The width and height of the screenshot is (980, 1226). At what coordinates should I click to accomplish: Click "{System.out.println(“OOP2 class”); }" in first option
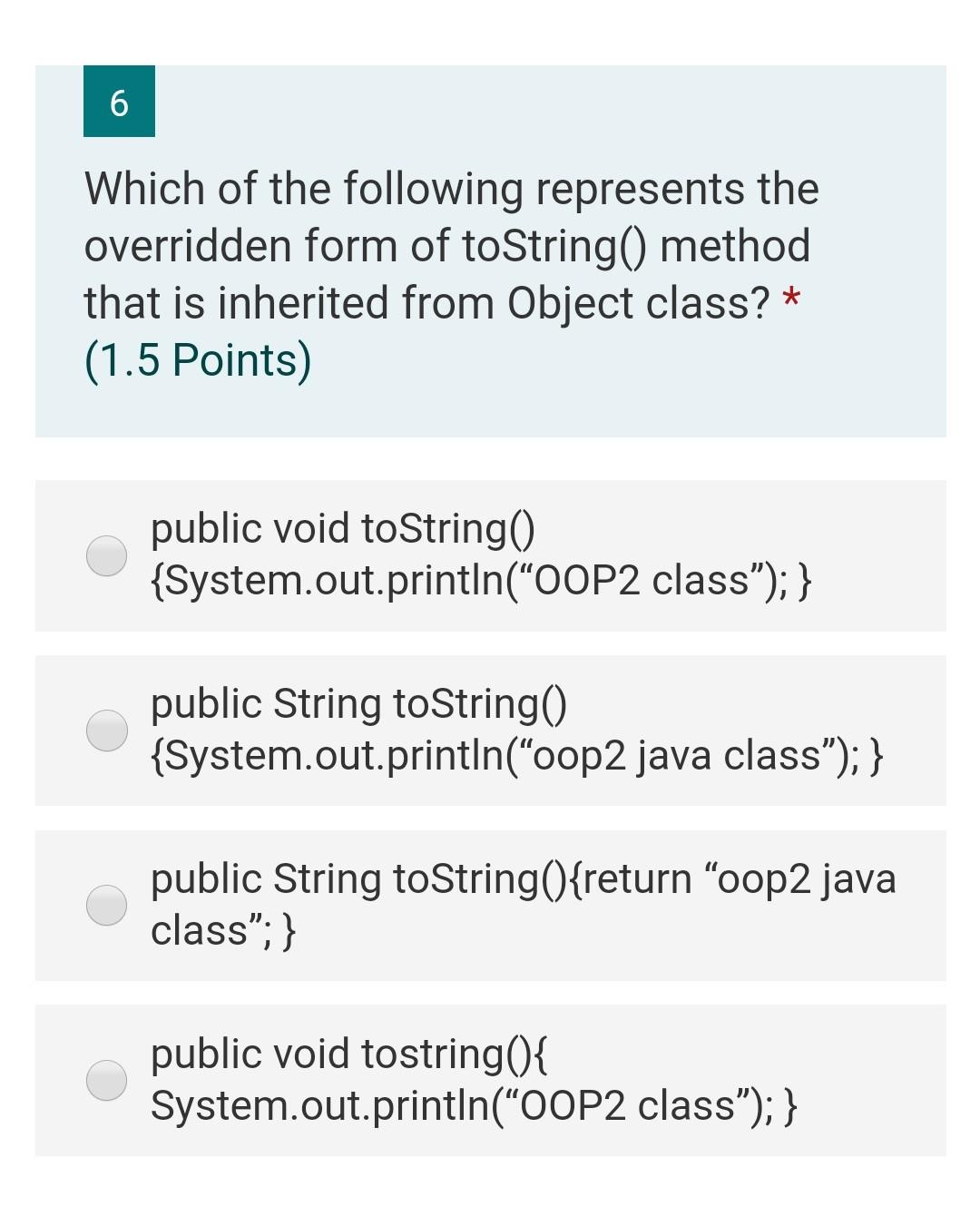[x=481, y=581]
